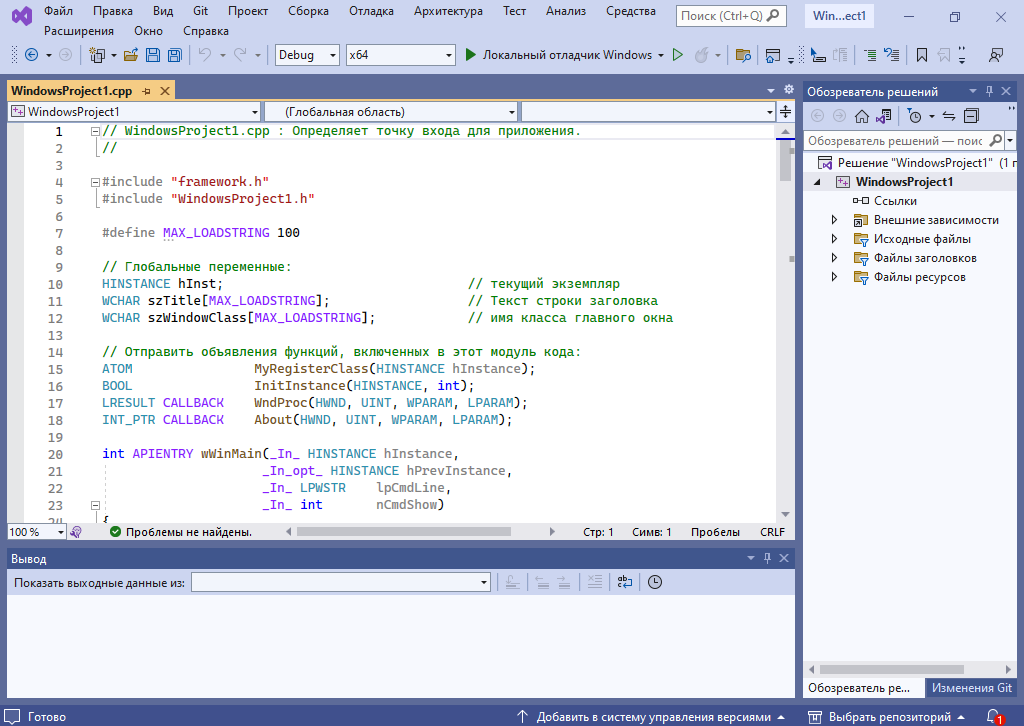Click the Home icon in Solution Explorer
Viewport: 1024px width, 726px height.
pos(861,116)
